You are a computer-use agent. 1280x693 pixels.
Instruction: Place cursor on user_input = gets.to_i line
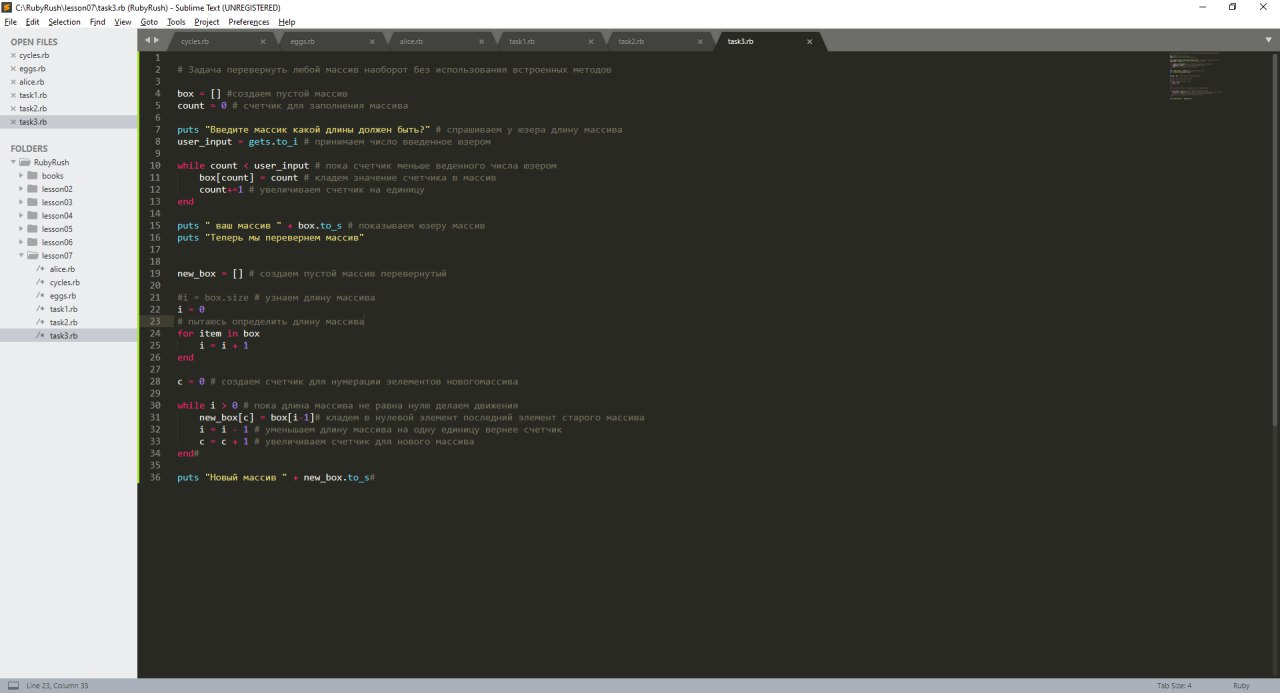(x=334, y=141)
